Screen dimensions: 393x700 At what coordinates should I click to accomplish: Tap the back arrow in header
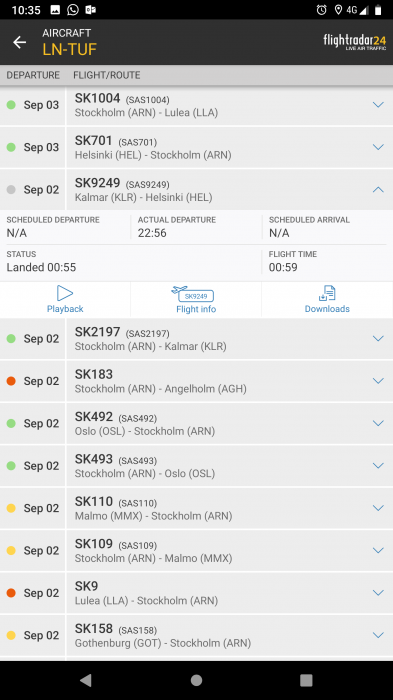pos(20,42)
